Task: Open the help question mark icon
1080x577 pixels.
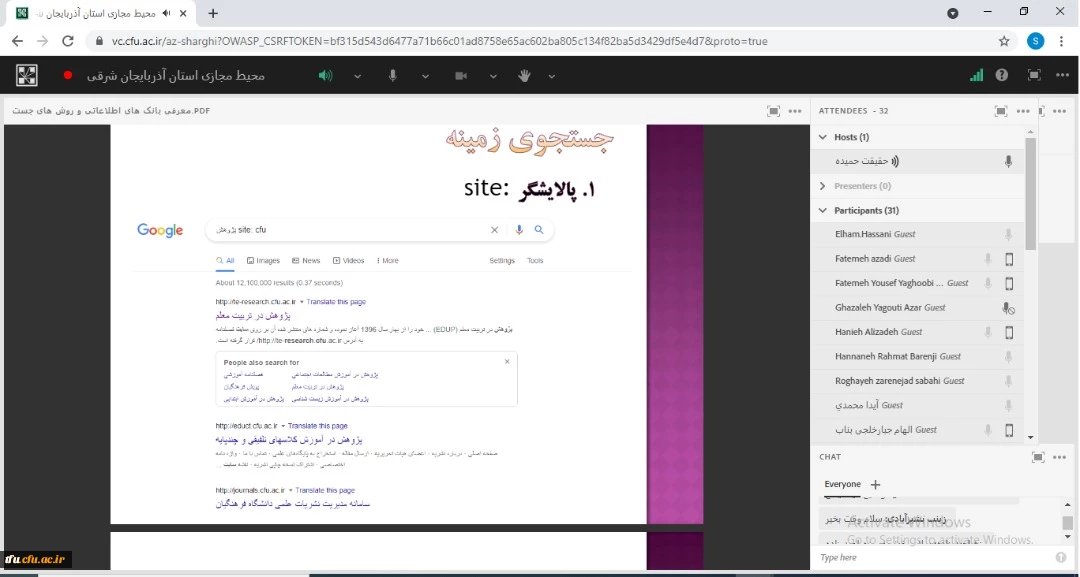Action: (1002, 75)
